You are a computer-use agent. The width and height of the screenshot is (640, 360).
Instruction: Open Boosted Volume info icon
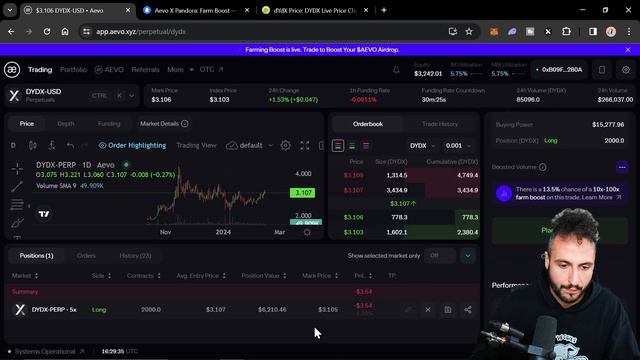point(542,167)
